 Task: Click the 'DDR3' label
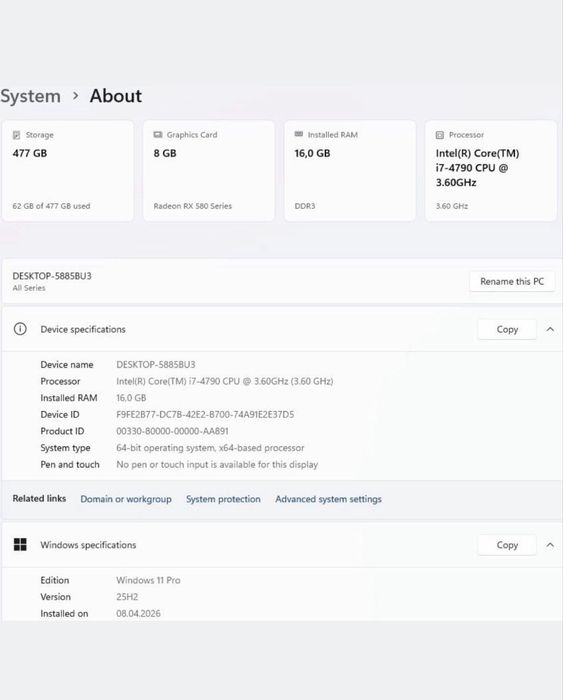(x=305, y=206)
